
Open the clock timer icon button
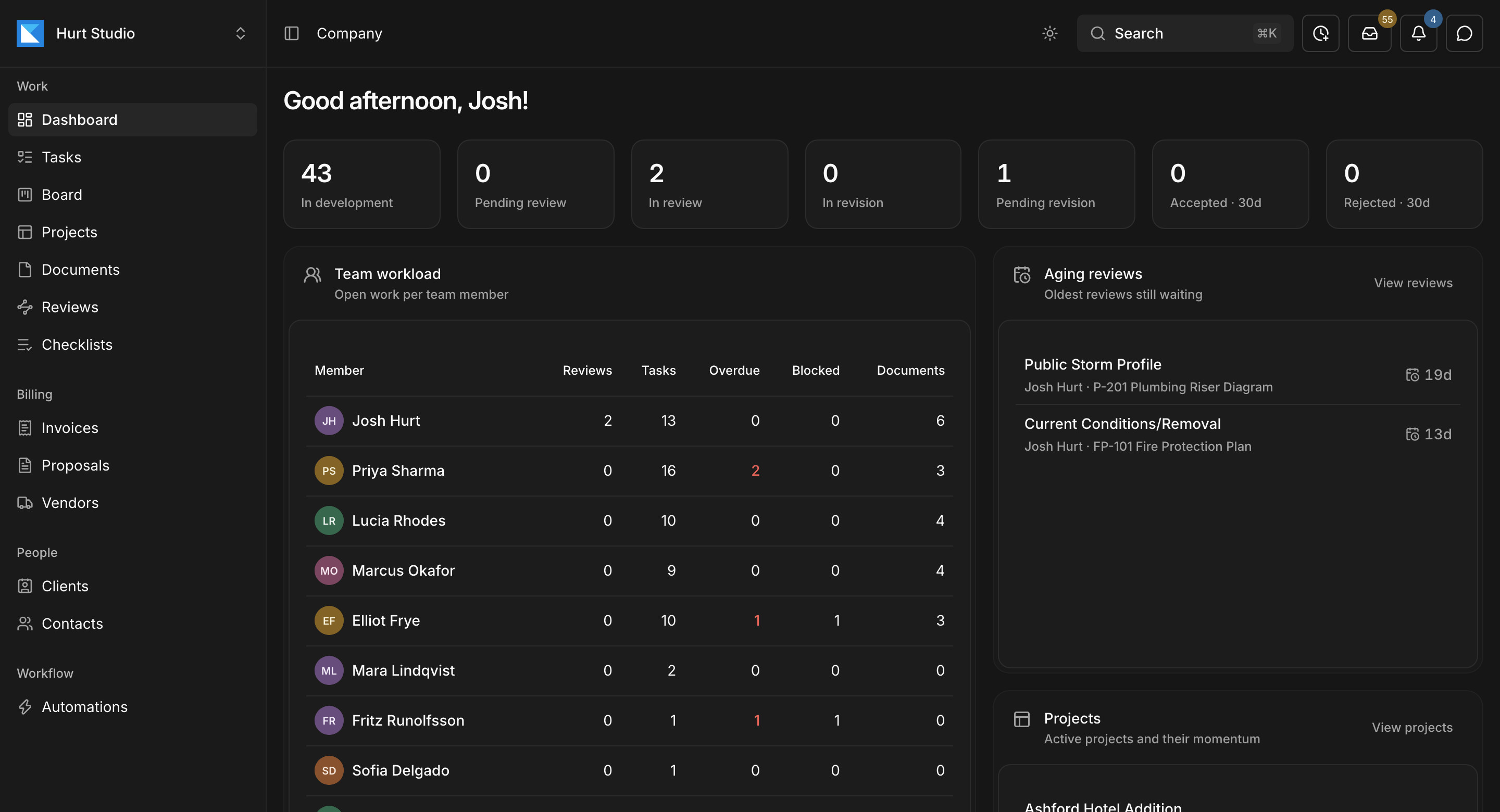pos(1320,33)
